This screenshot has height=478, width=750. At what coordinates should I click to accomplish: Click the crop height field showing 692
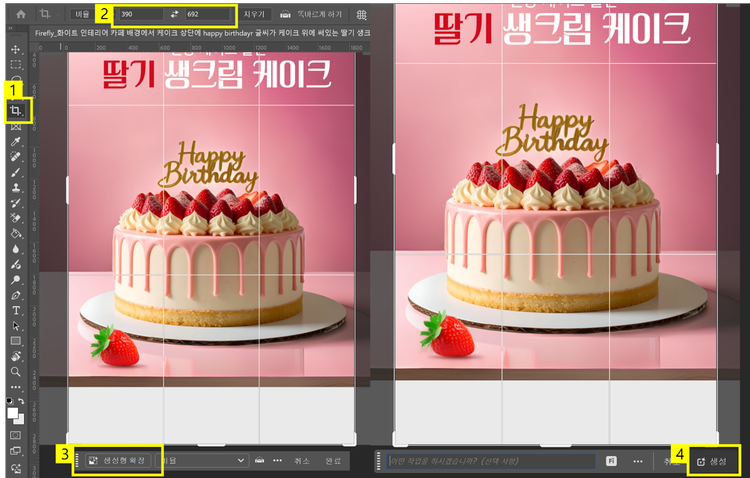[x=208, y=14]
